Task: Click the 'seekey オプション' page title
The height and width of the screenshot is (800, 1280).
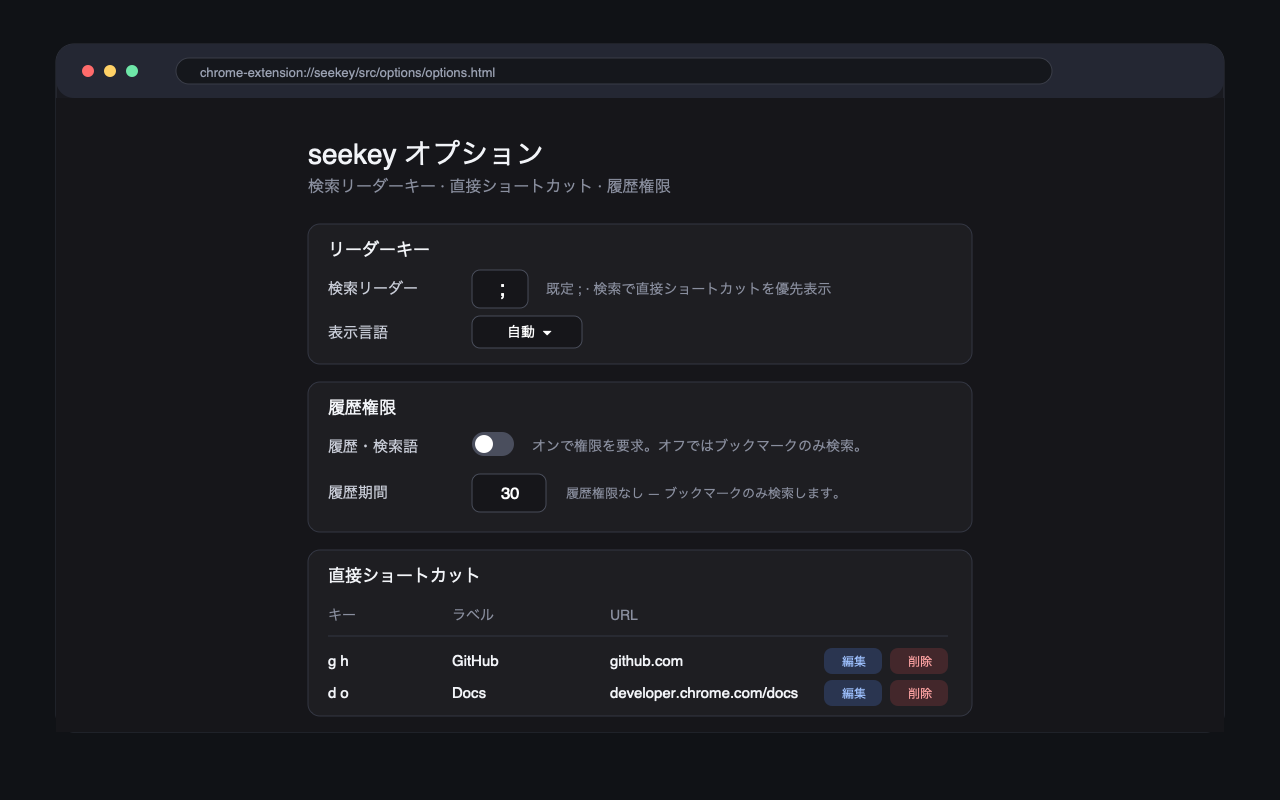Action: click(426, 153)
